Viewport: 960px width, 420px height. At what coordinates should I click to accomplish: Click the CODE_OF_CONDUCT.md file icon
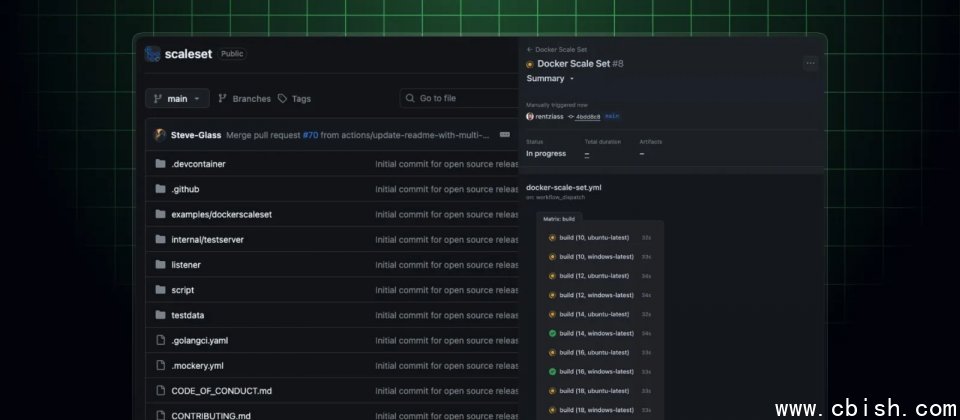[160, 390]
